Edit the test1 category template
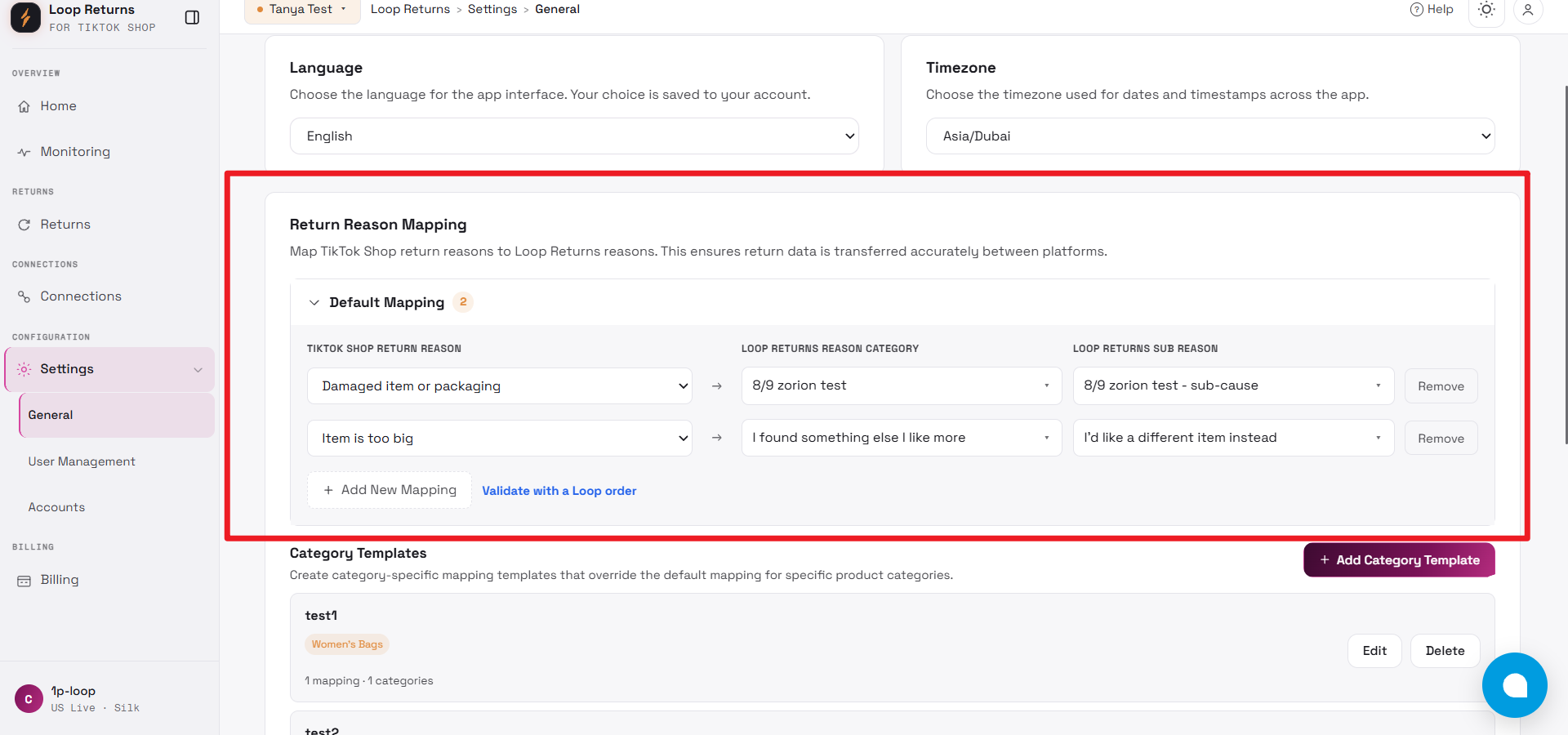The image size is (1568, 735). [x=1374, y=651]
